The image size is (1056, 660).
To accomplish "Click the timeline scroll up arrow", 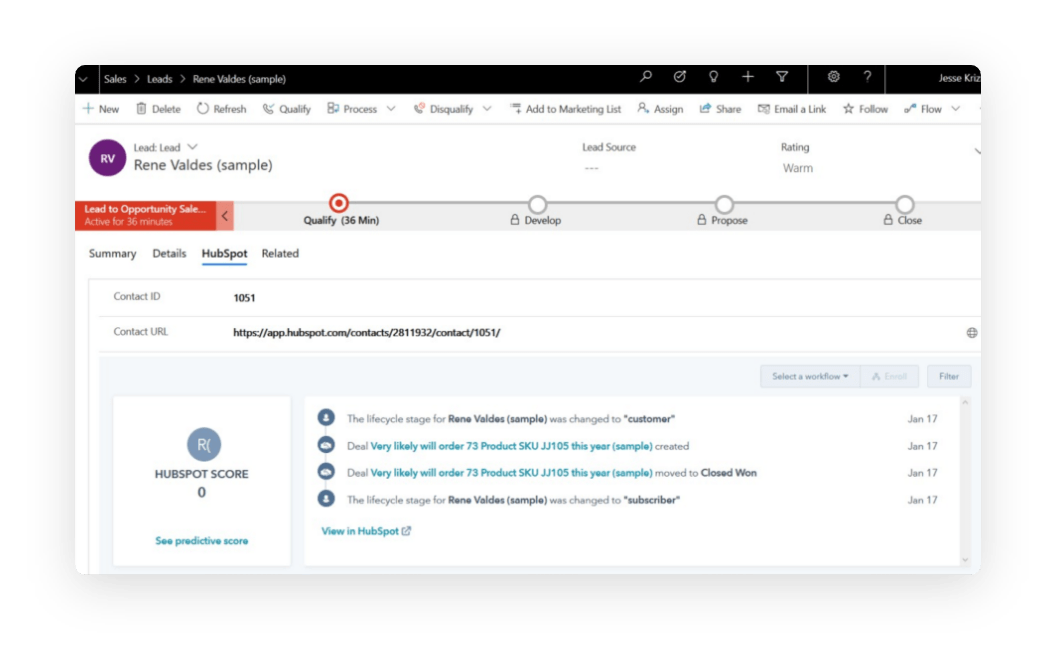I will (965, 403).
